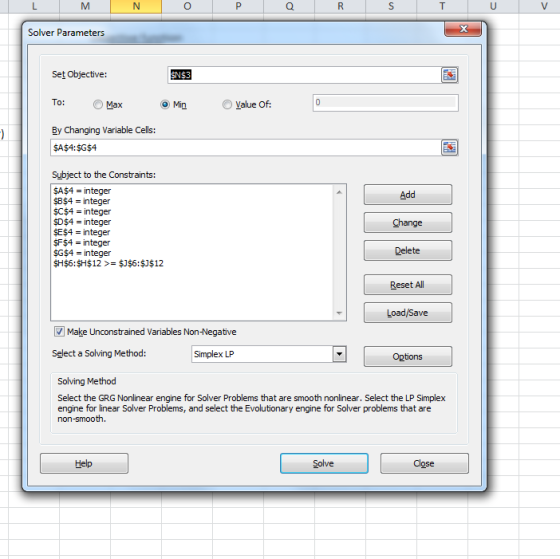
Task: Select column Q header in spreadsheet
Action: pos(289,6)
